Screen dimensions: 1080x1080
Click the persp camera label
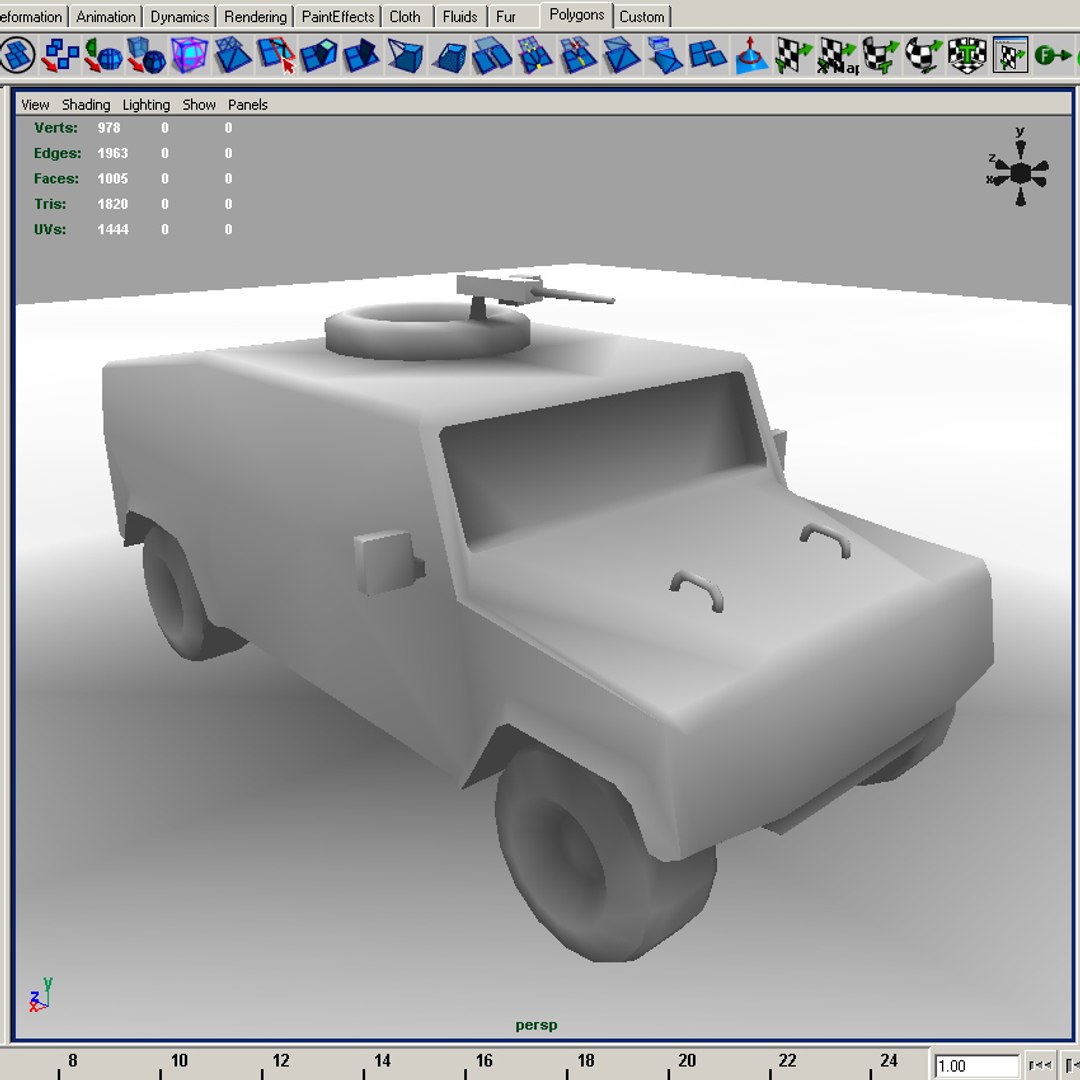pos(537,1025)
